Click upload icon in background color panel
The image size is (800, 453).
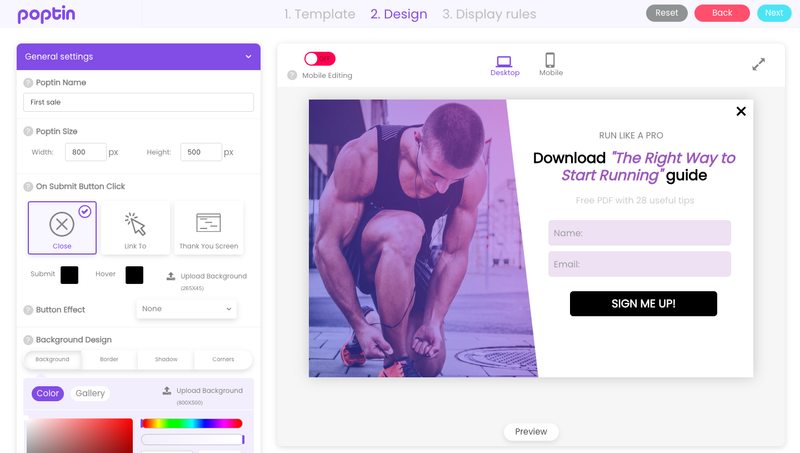(x=167, y=391)
